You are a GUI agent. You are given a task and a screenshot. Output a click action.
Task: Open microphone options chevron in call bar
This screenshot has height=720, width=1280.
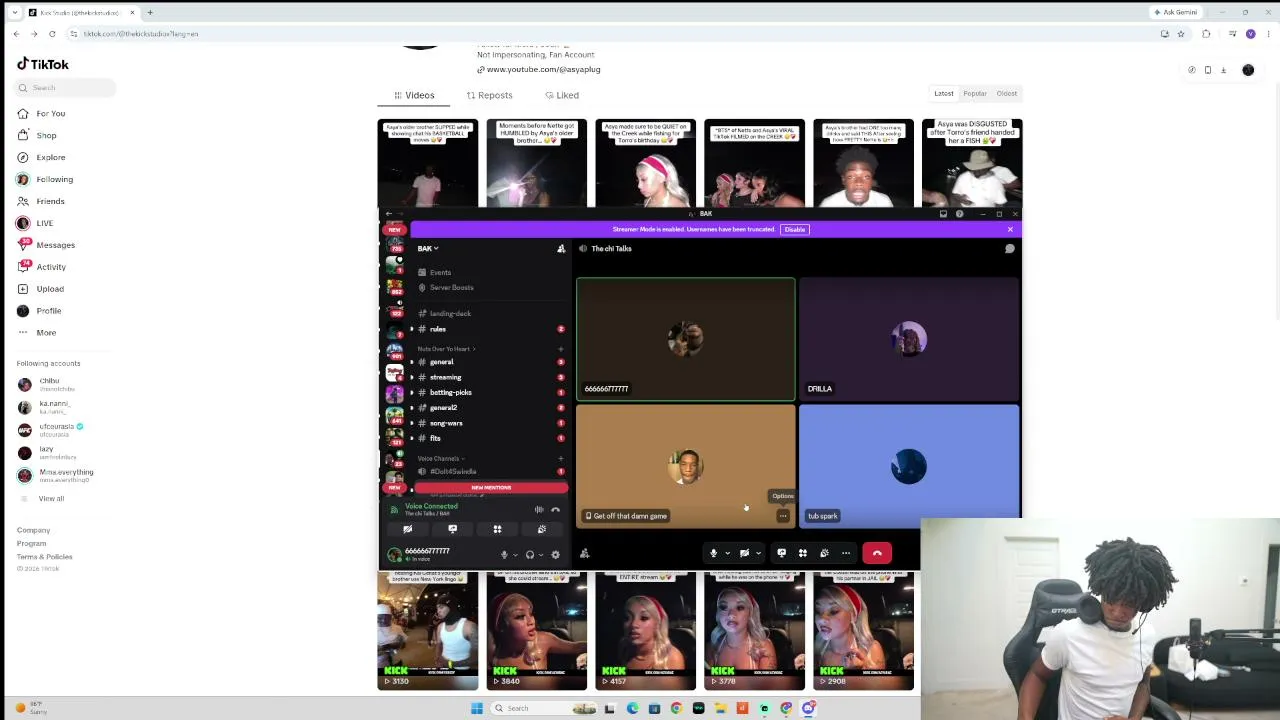click(727, 553)
